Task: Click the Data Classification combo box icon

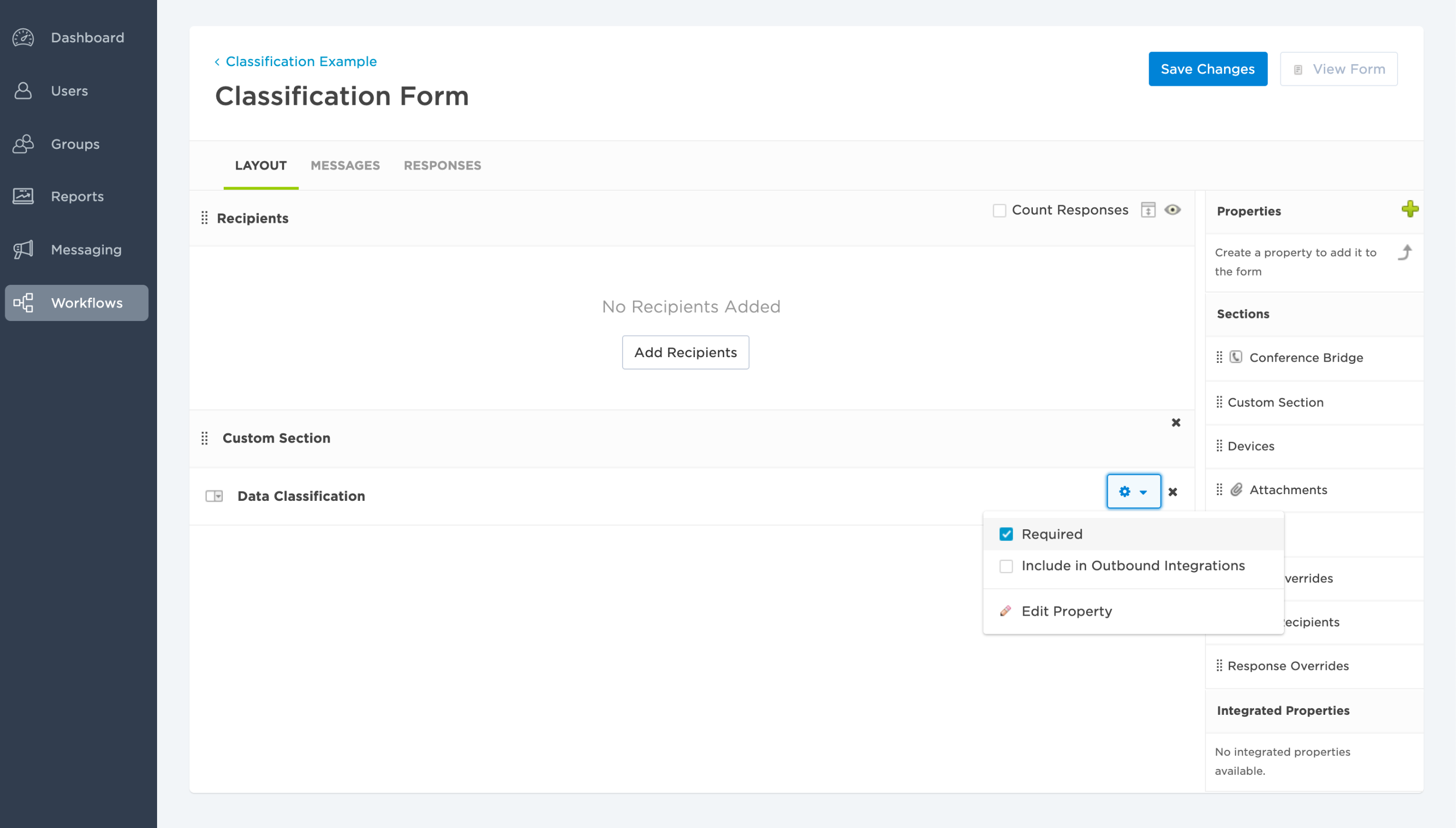Action: coord(214,496)
